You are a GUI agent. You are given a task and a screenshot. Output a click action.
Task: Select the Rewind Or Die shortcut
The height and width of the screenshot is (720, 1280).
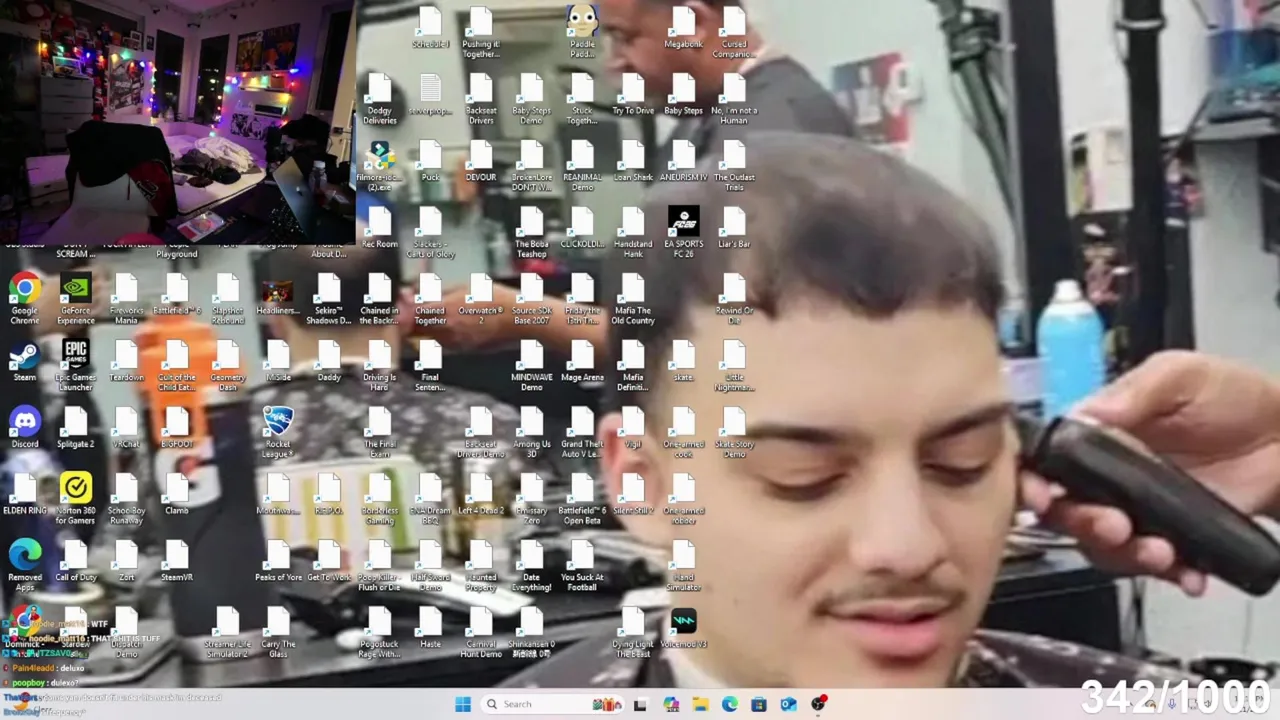[734, 300]
